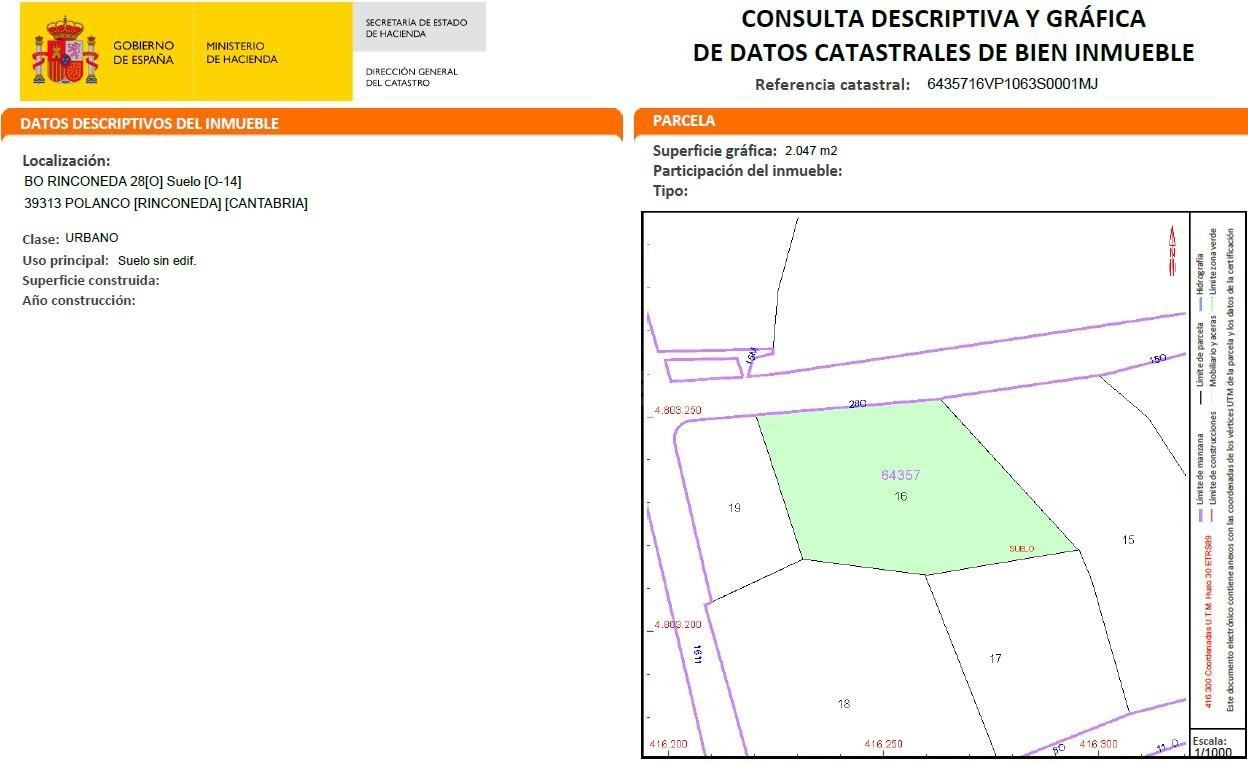Viewport: 1248px width, 763px height.
Task: Click the Spanish coat of arms logo
Action: pos(65,51)
